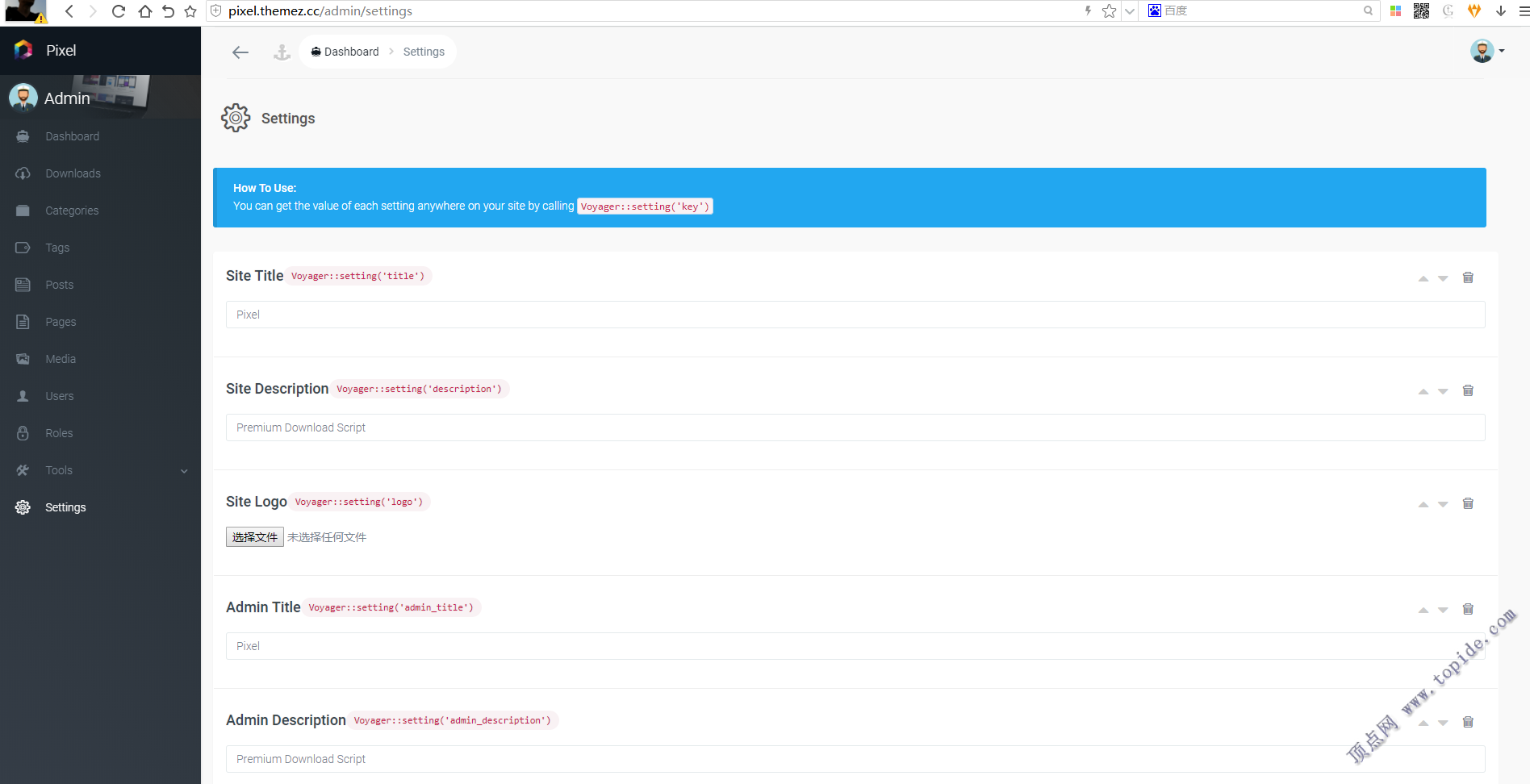Move Admin Title setting down
1530x784 pixels.
tap(1443, 610)
